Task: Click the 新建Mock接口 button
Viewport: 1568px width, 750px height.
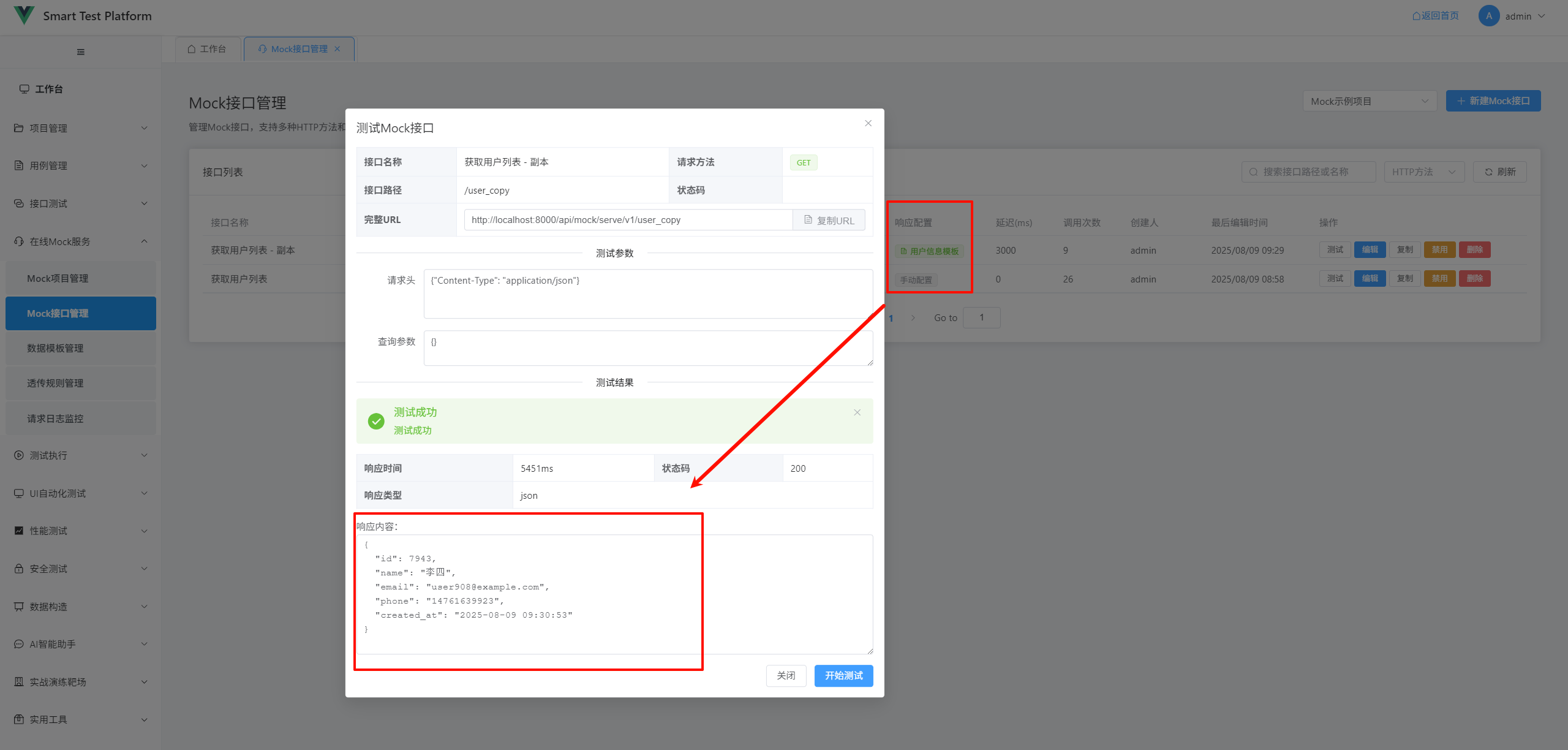Action: click(x=1493, y=101)
